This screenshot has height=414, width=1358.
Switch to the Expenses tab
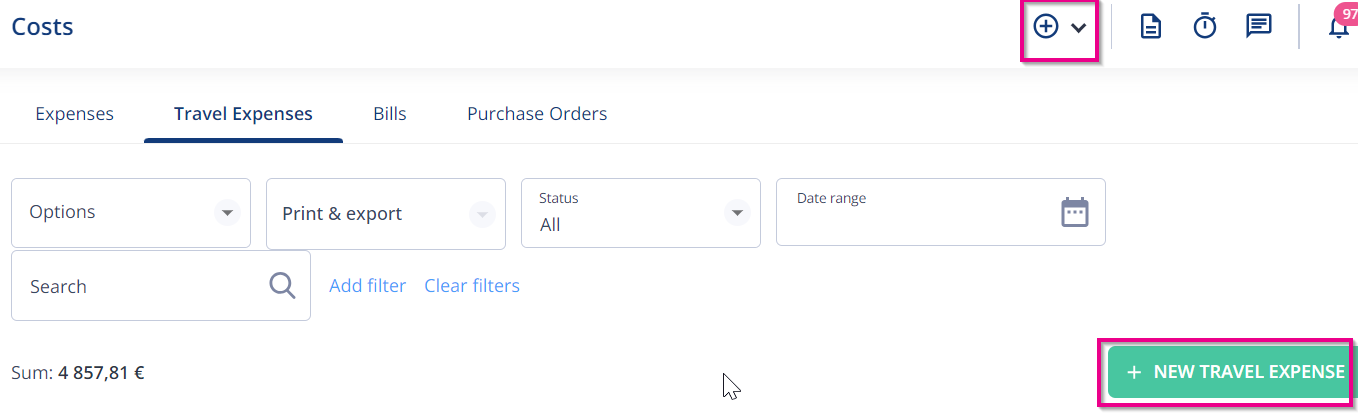75,114
